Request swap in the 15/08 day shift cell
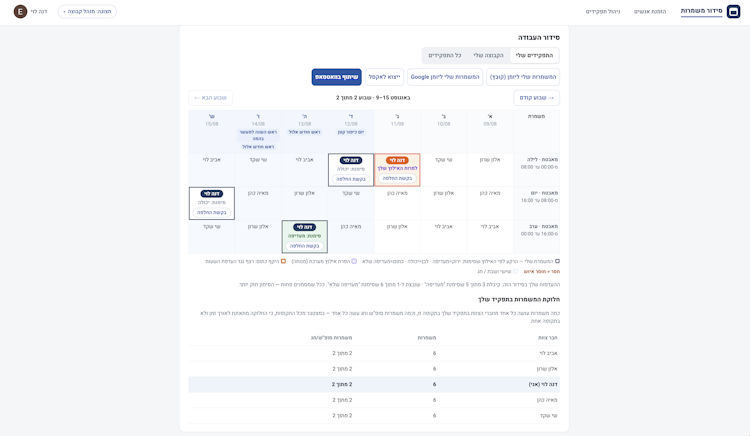This screenshot has height=436, width=750. (211, 212)
